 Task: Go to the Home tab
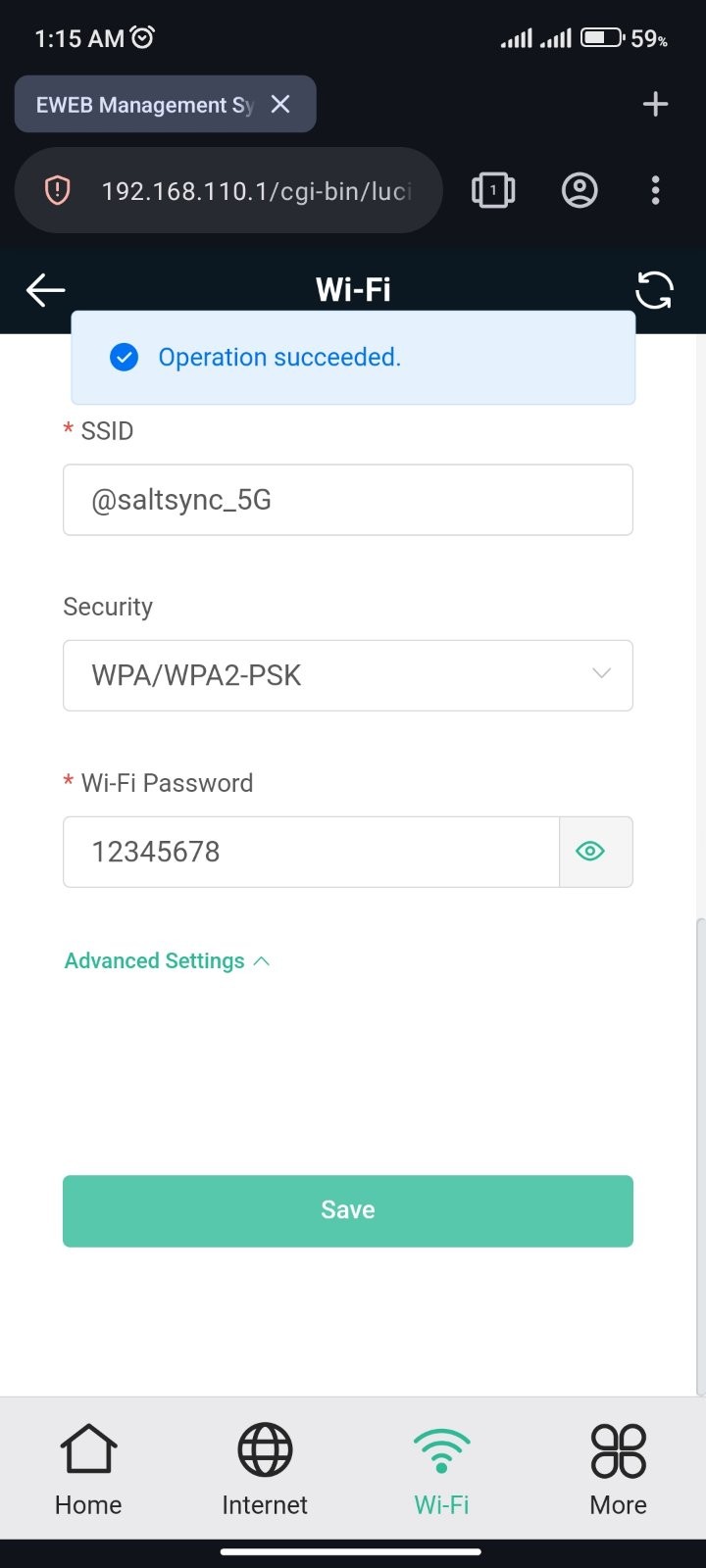tap(88, 1469)
